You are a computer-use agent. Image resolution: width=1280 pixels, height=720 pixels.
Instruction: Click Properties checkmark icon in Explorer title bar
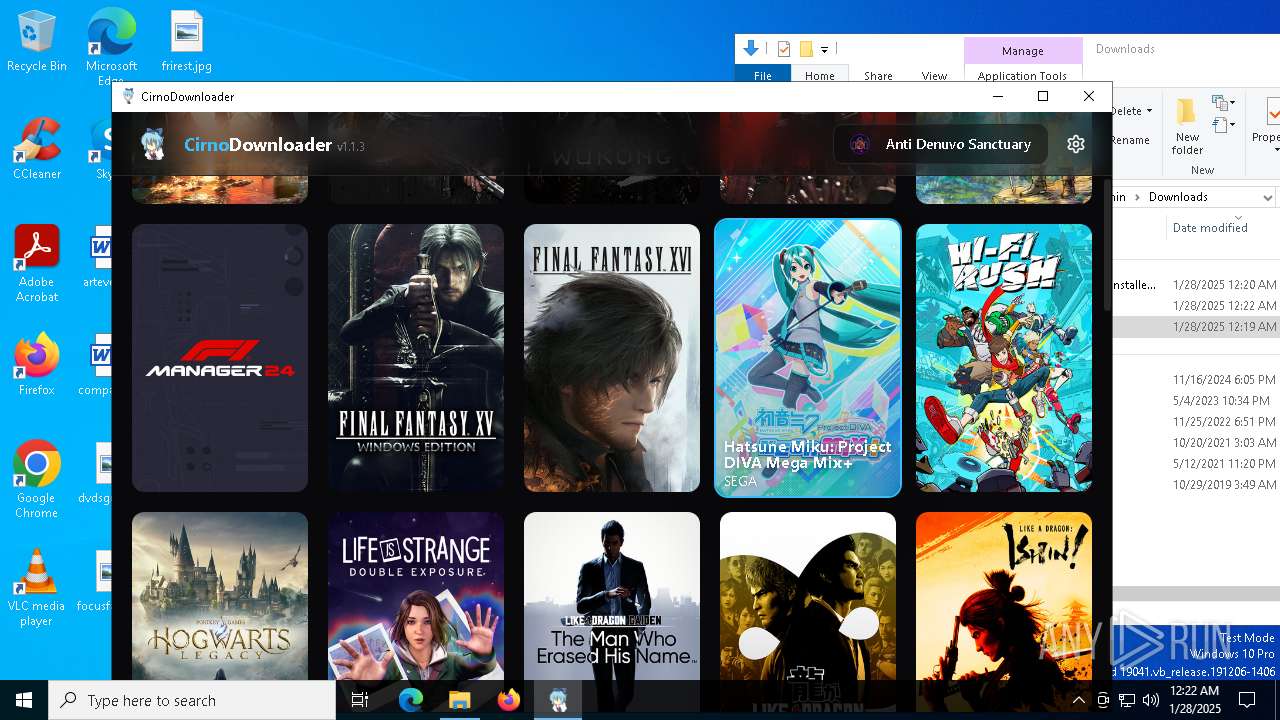pyautogui.click(x=784, y=49)
